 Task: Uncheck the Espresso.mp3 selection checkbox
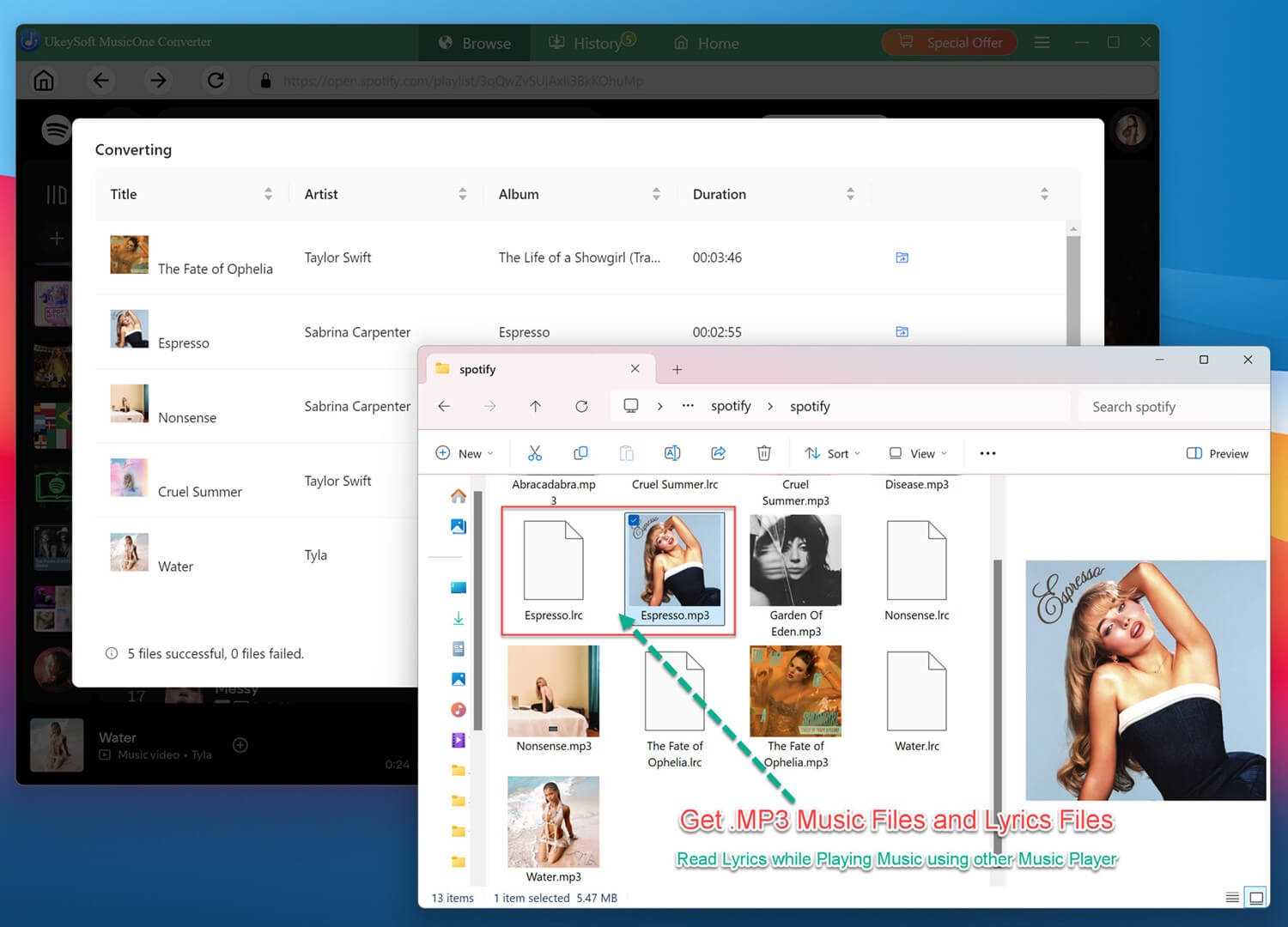click(634, 520)
